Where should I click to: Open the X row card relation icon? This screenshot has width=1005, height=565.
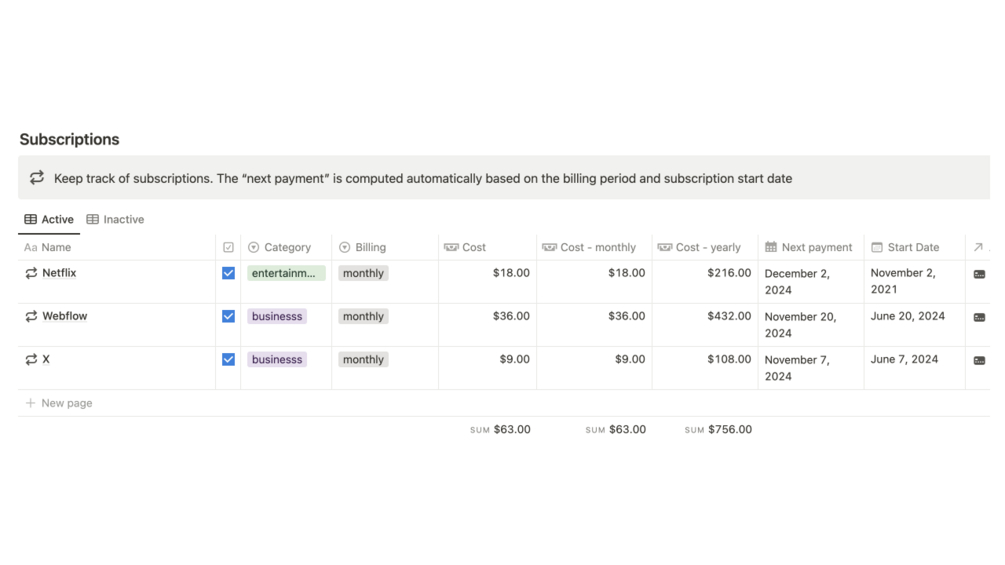point(979,361)
